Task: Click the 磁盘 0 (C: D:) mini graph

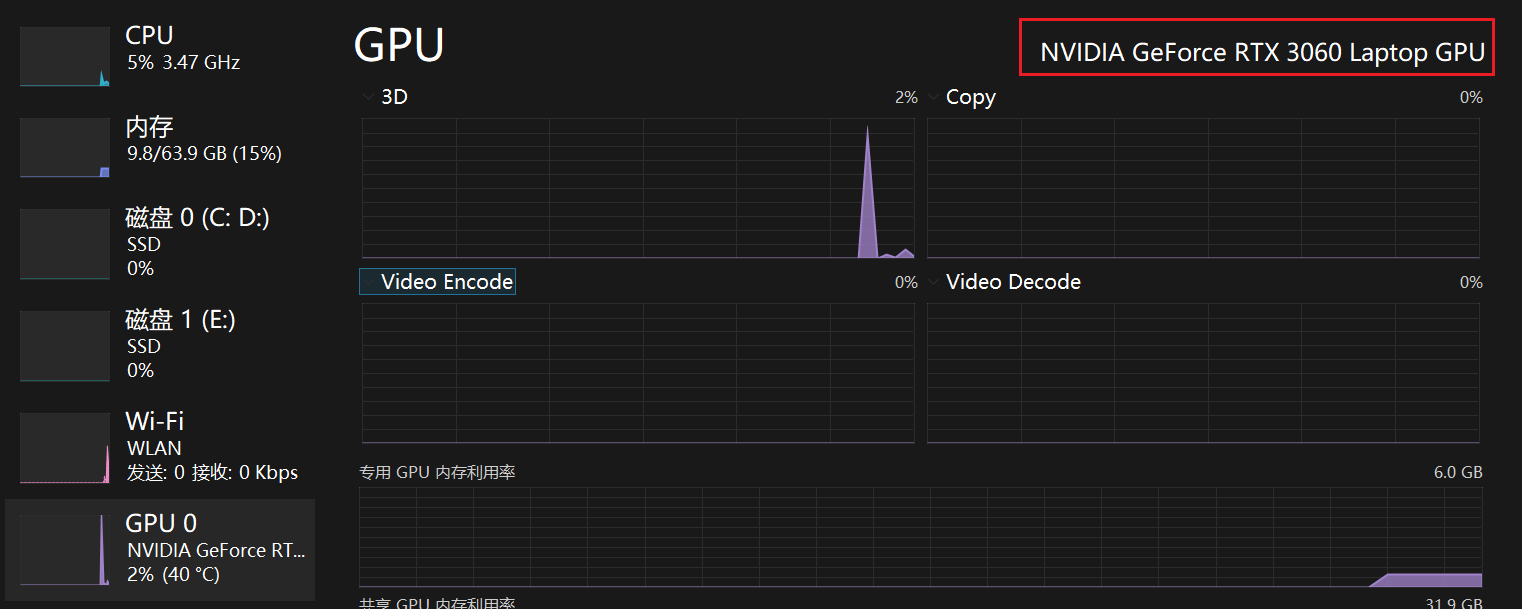Action: (65, 243)
